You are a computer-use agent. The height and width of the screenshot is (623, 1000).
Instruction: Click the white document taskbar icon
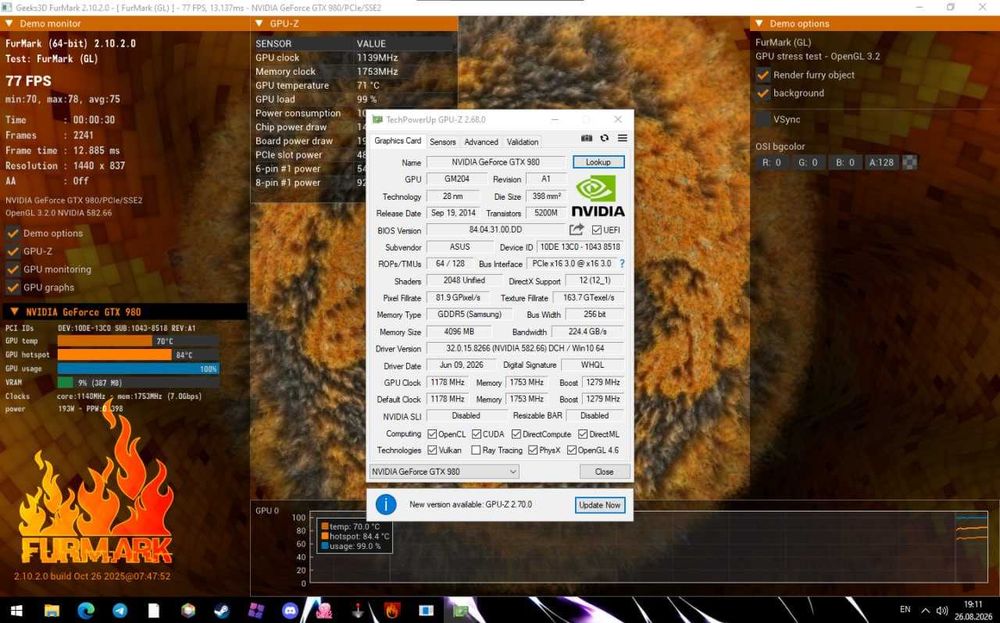154,611
